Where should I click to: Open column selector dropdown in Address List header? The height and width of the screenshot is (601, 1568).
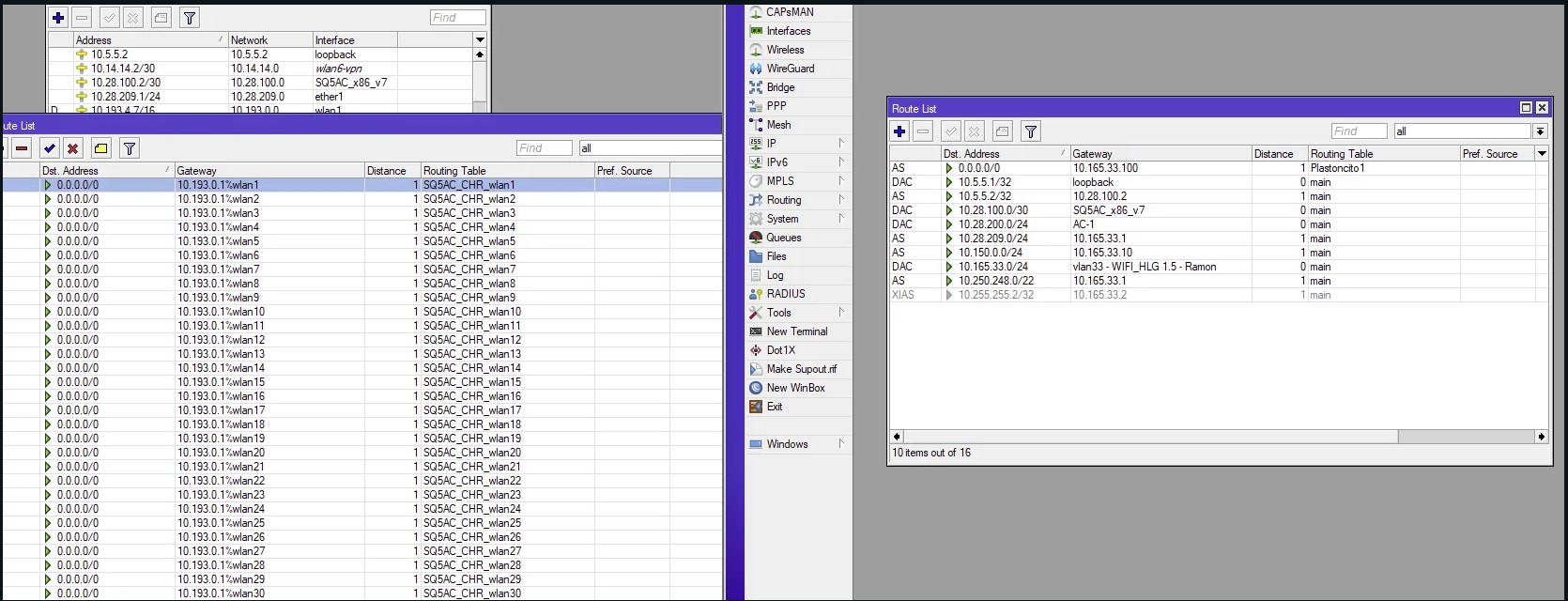tap(480, 40)
